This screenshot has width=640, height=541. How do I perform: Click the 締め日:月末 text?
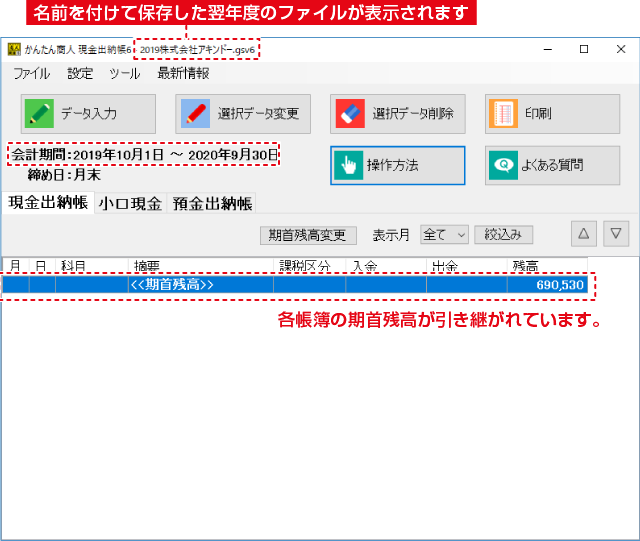click(x=64, y=175)
